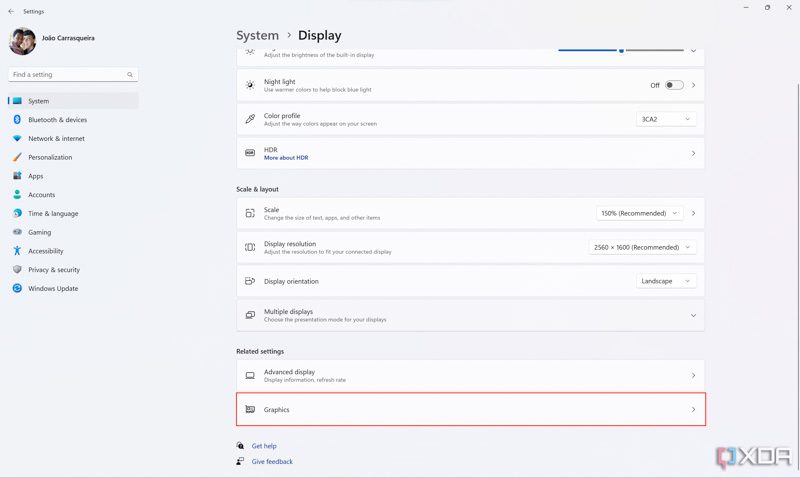
Task: Open Display orientation Landscape dropdown
Action: (x=666, y=281)
